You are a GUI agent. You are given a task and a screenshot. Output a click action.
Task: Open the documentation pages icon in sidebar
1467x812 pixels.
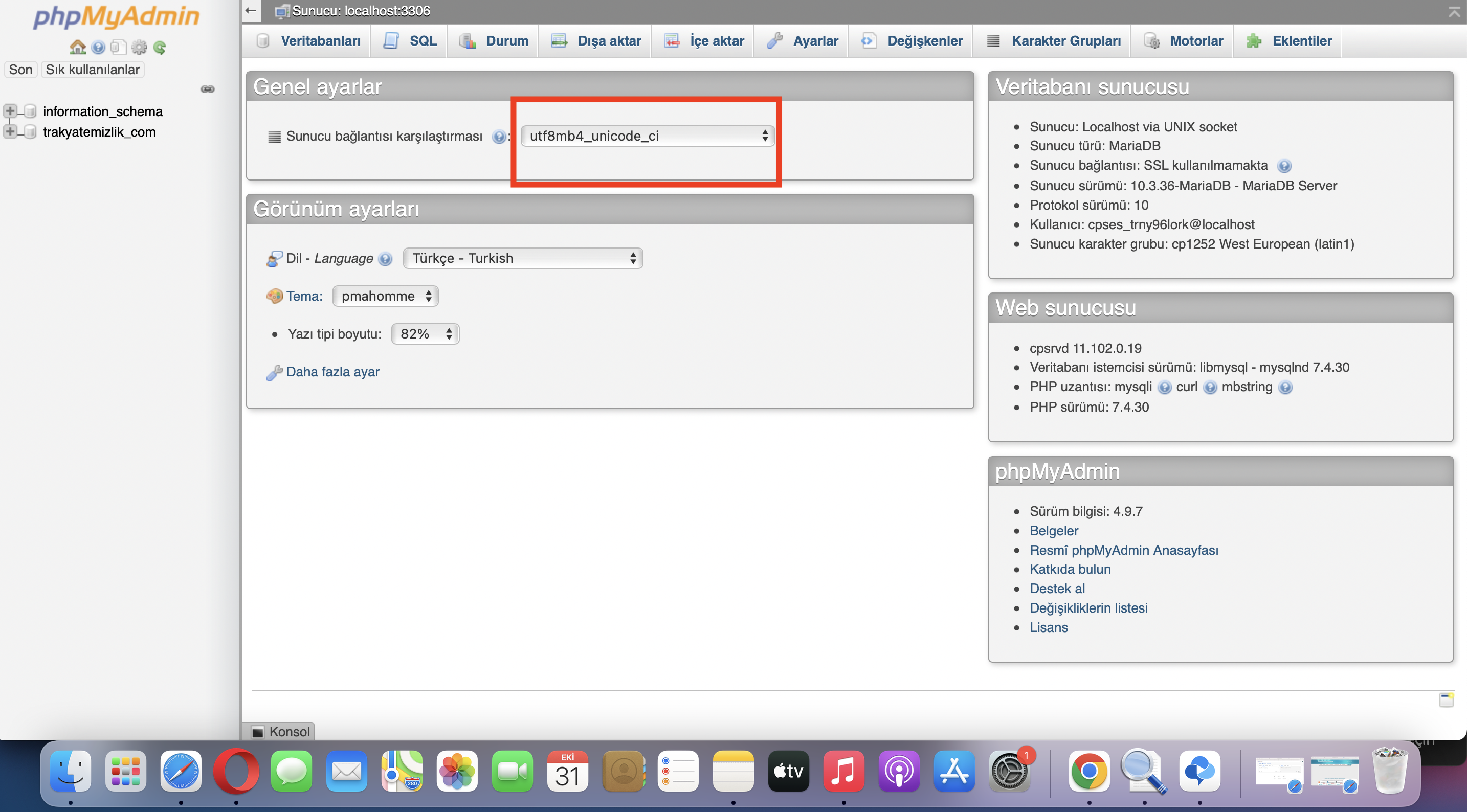[119, 47]
